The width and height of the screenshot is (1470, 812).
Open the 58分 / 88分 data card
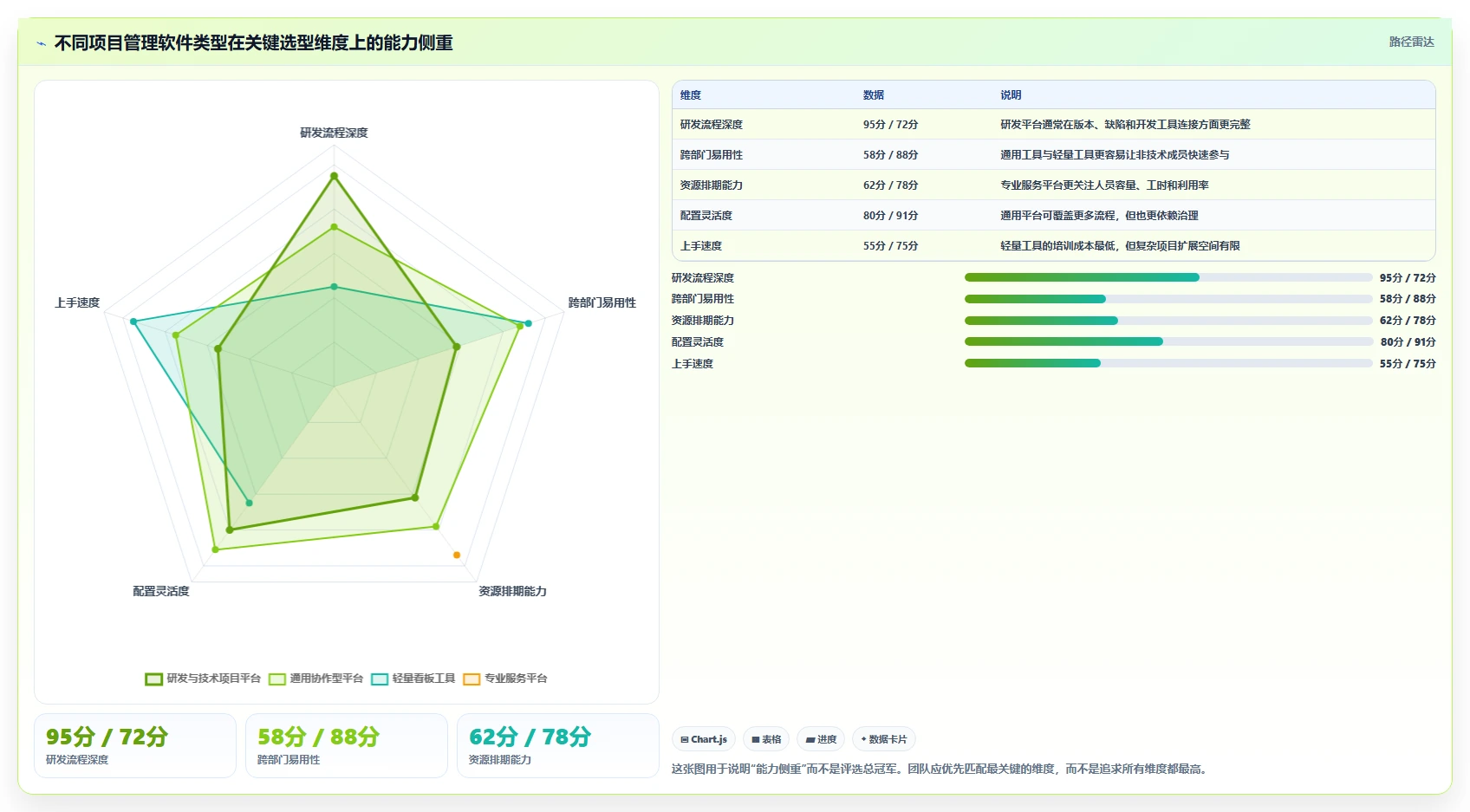tap(347, 745)
